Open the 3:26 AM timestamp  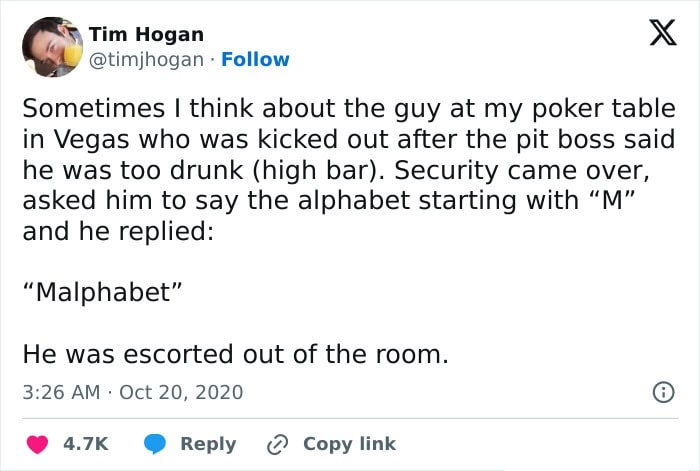tap(61, 392)
